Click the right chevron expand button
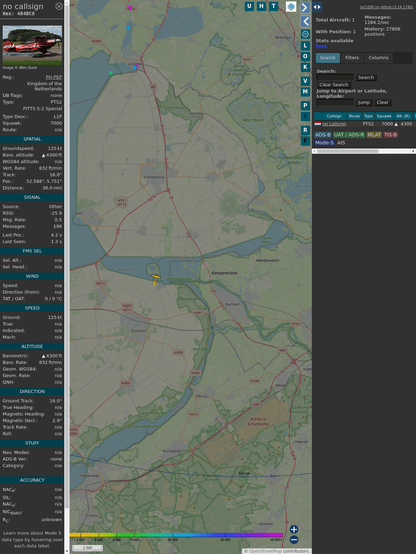Image resolution: width=416 pixels, height=554 pixels. tap(305, 7)
